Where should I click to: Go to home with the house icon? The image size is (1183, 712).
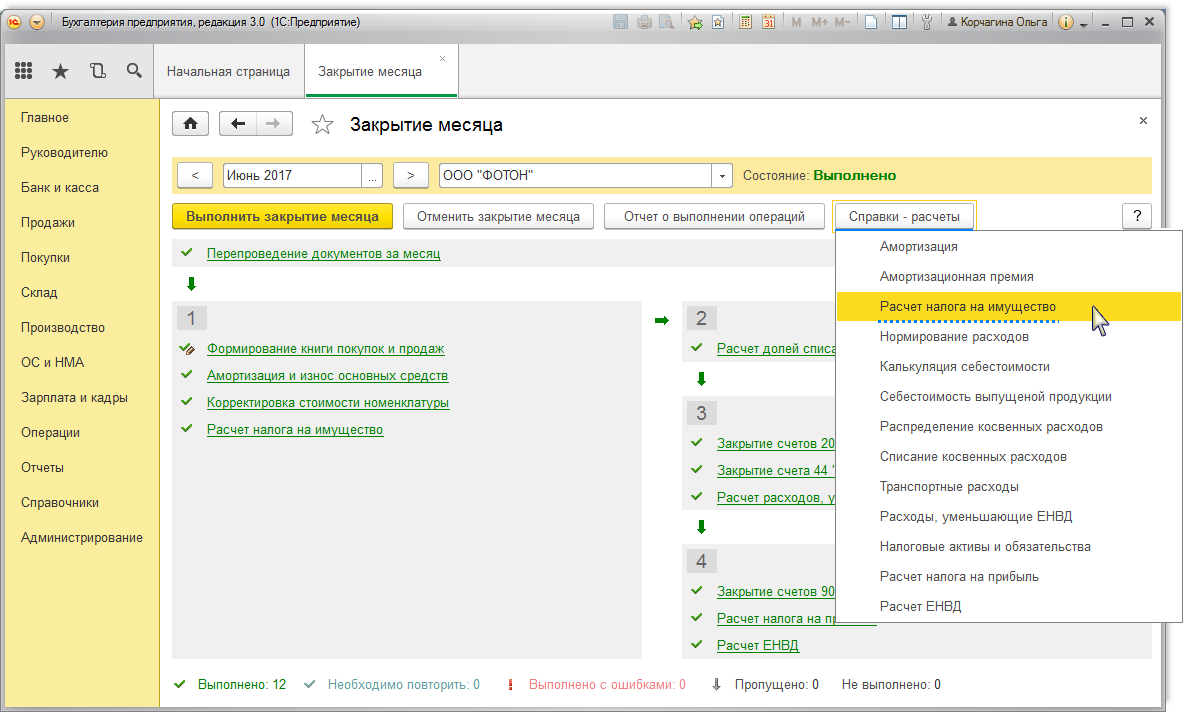coord(190,124)
